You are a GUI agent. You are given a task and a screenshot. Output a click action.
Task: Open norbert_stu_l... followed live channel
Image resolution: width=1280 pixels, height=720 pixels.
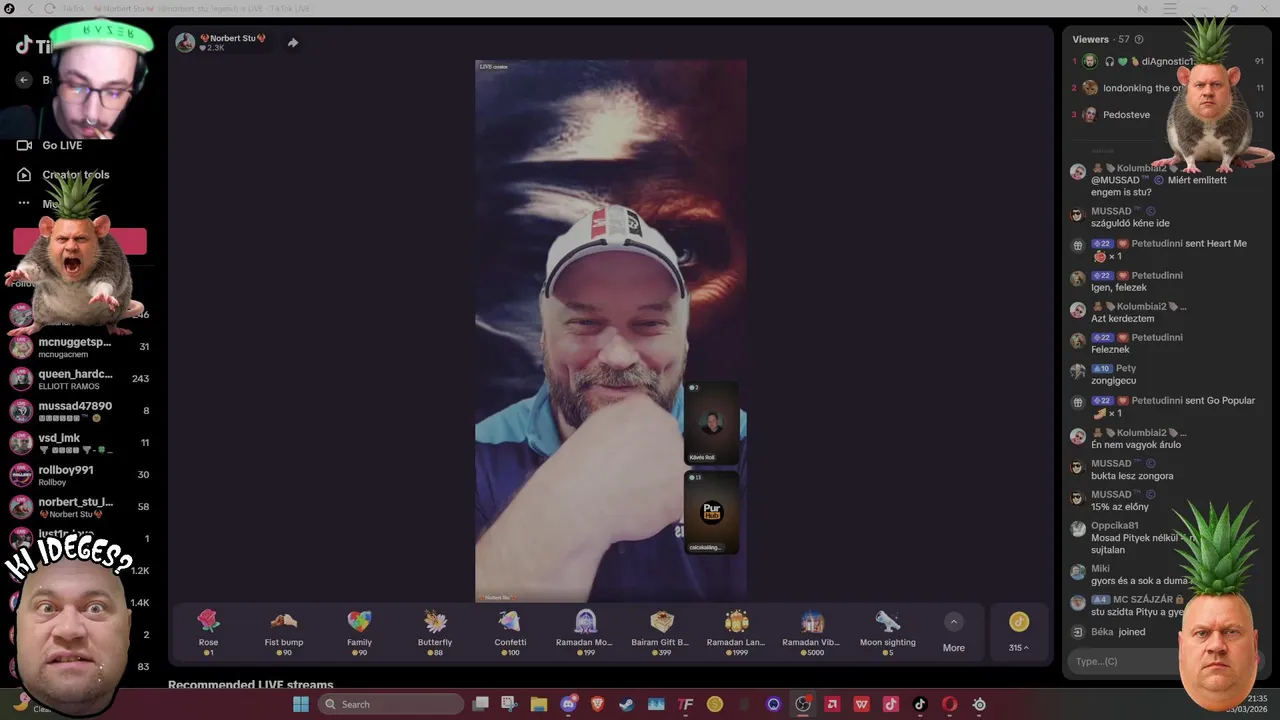click(79, 507)
